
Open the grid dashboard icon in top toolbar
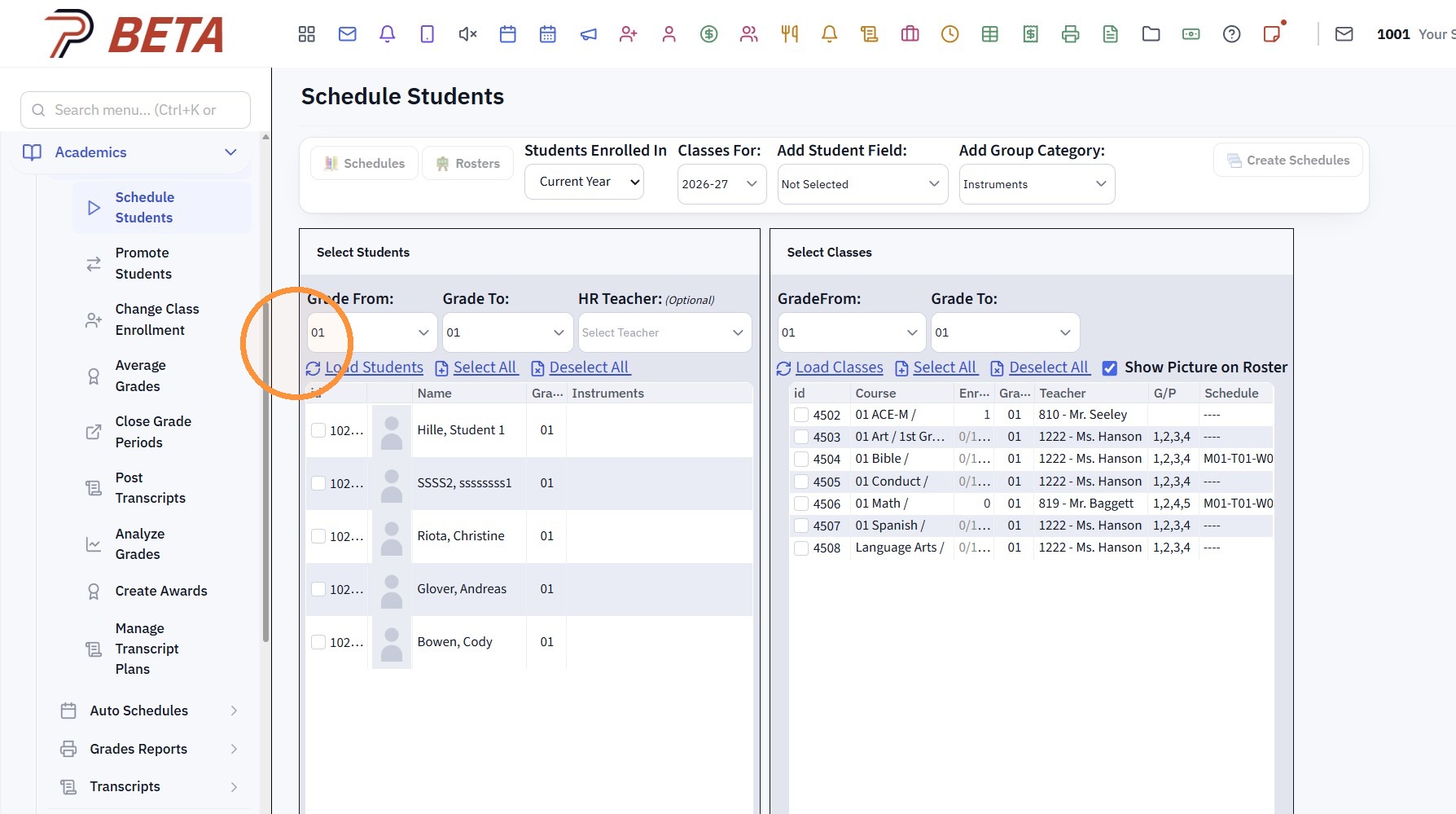coord(306,34)
